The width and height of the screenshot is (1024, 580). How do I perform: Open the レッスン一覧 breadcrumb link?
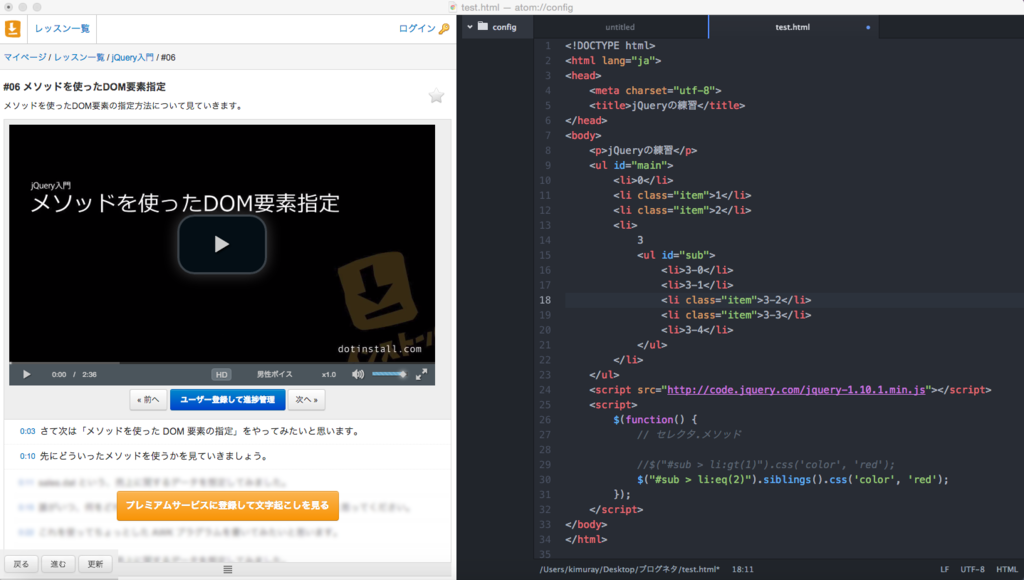(79, 57)
